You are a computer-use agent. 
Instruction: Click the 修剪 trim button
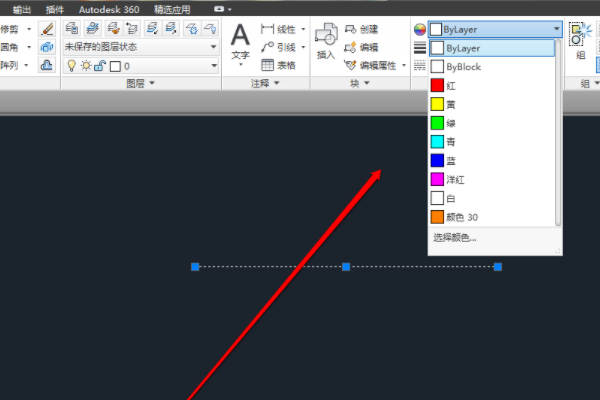tap(10, 29)
